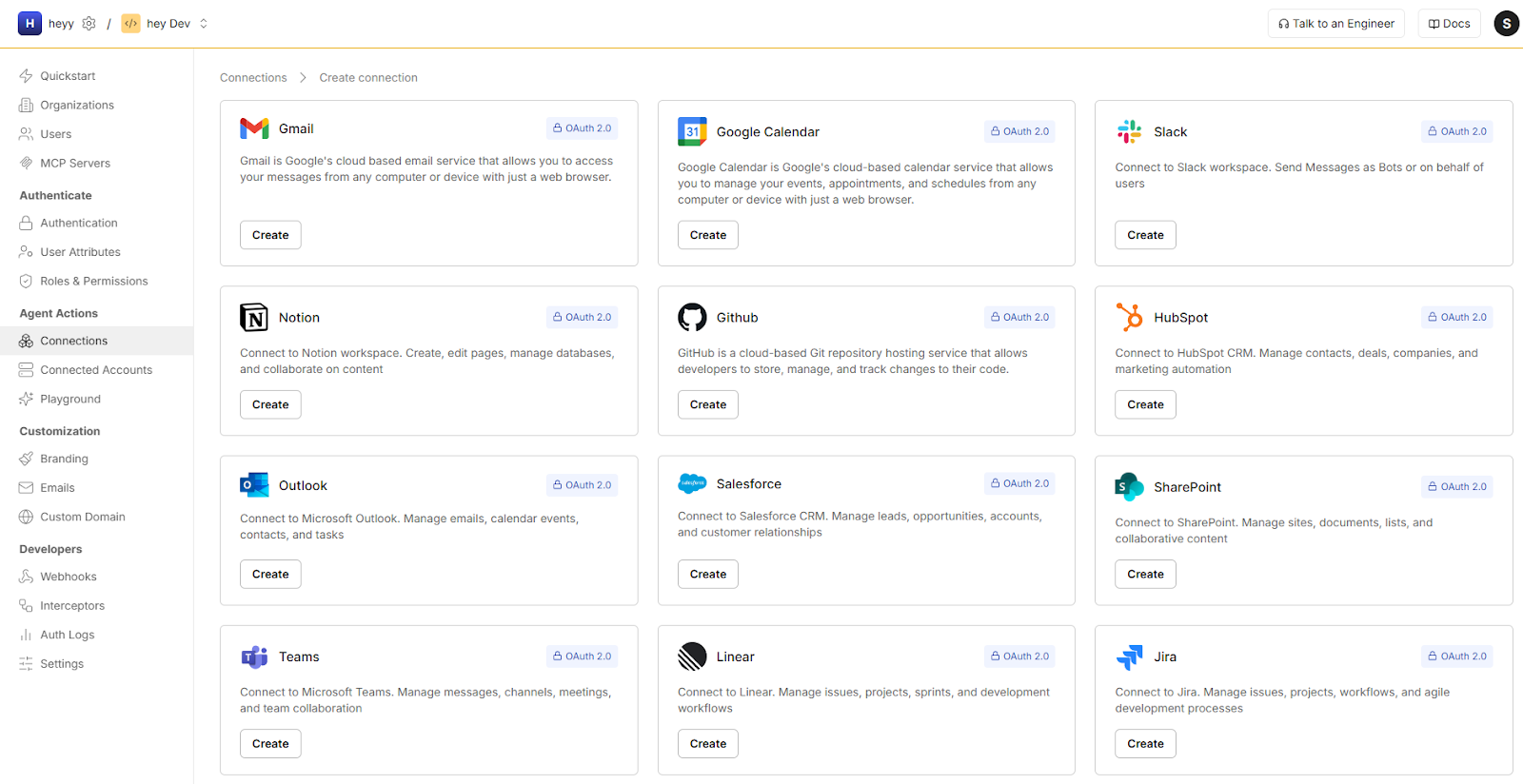Click the Salesforce cloud icon
The image size is (1523, 784).
(x=692, y=483)
